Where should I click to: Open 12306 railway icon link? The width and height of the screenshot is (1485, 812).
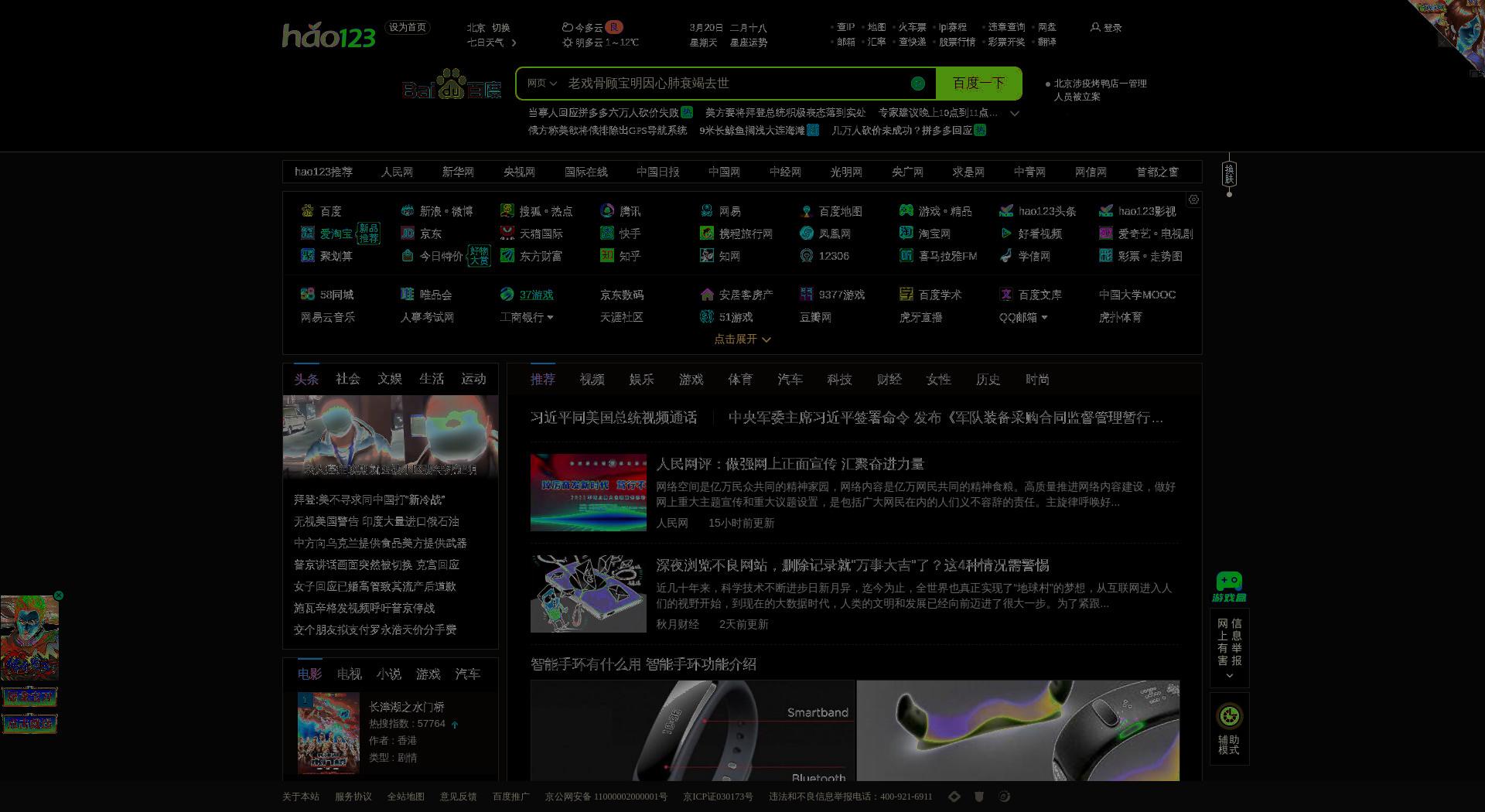pos(807,255)
